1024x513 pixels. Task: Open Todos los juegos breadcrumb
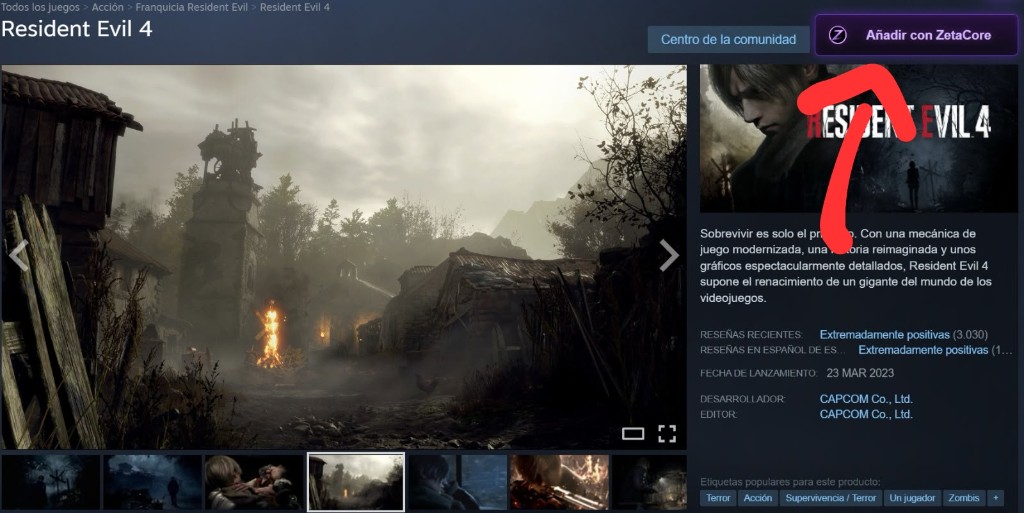tap(40, 7)
